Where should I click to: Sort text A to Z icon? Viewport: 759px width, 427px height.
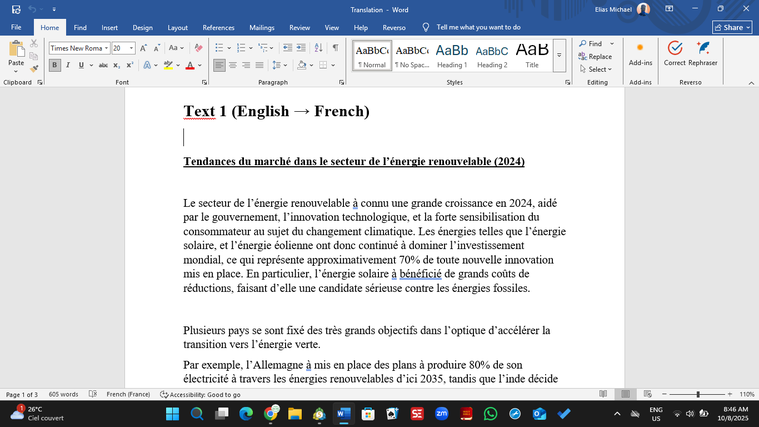click(x=318, y=47)
